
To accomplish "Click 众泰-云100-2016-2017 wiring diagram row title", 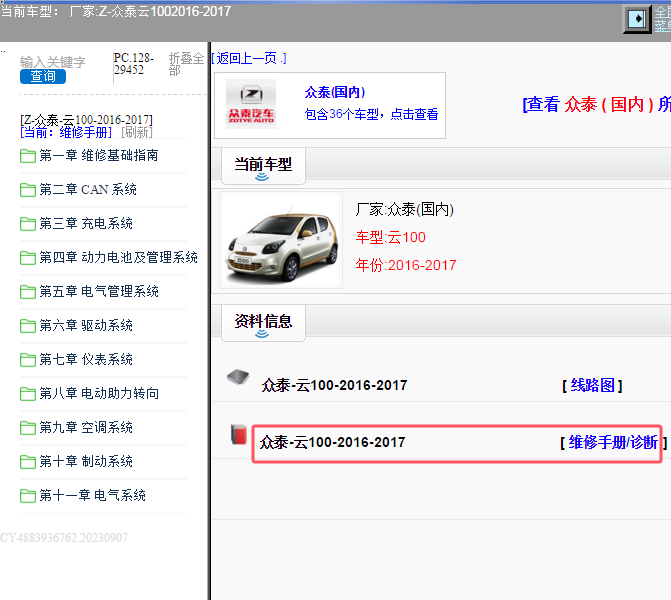I will 334,385.
